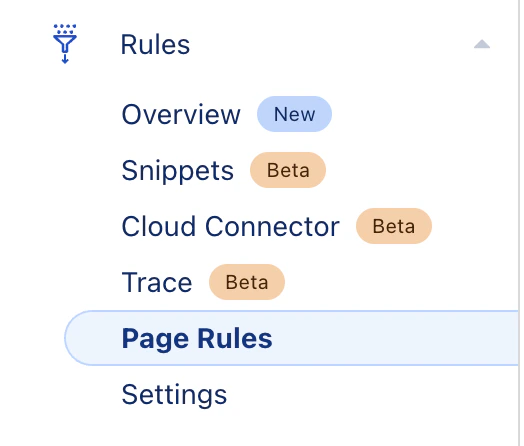Click the New badge beside Overview
The image size is (524, 446).
(x=294, y=114)
